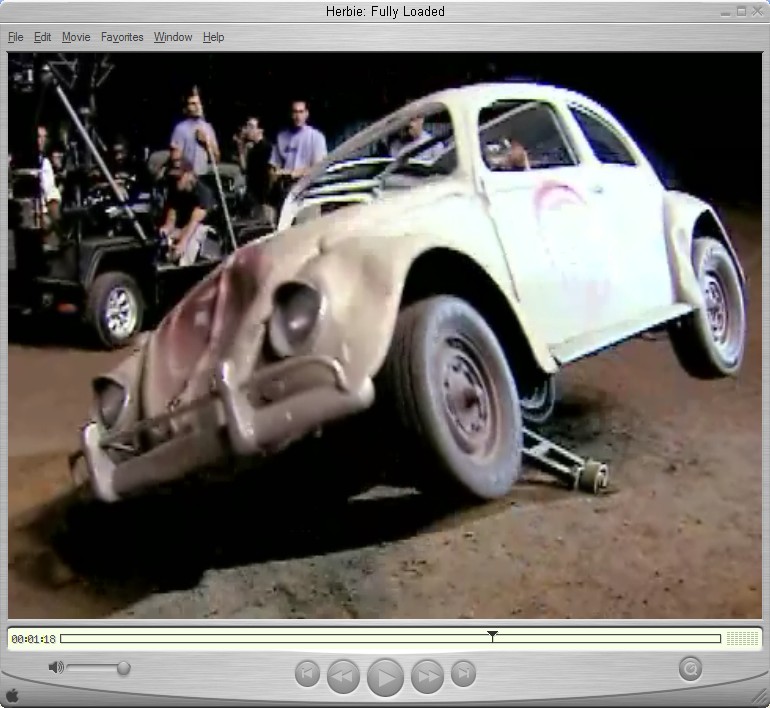Open the Movie menu
Image resolution: width=770 pixels, height=708 pixels.
click(x=76, y=37)
